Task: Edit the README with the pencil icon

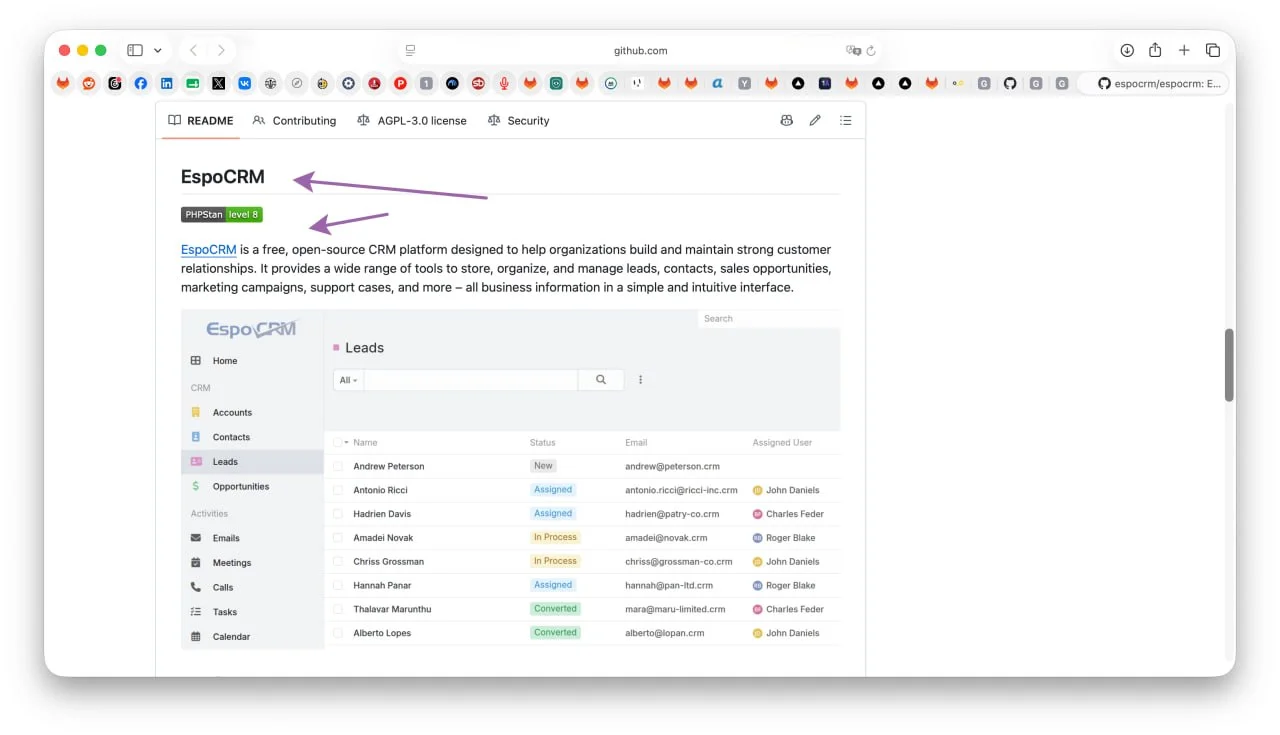Action: point(815,120)
